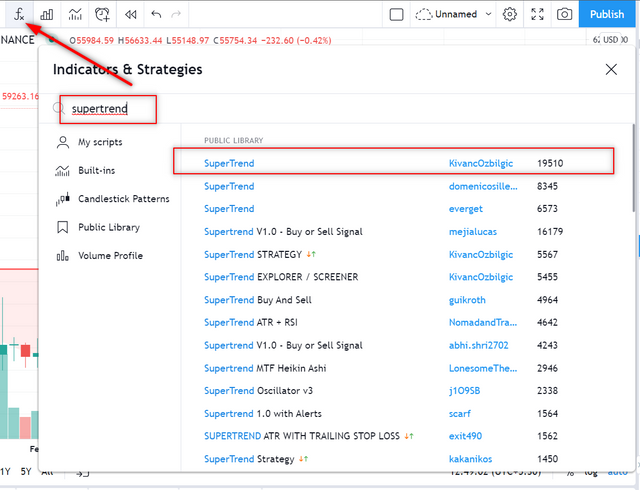This screenshot has width=640, height=490.
Task: Add SUPERTREND ATR WITH TRAILING STOP LOSS
Action: pyautogui.click(x=393, y=436)
